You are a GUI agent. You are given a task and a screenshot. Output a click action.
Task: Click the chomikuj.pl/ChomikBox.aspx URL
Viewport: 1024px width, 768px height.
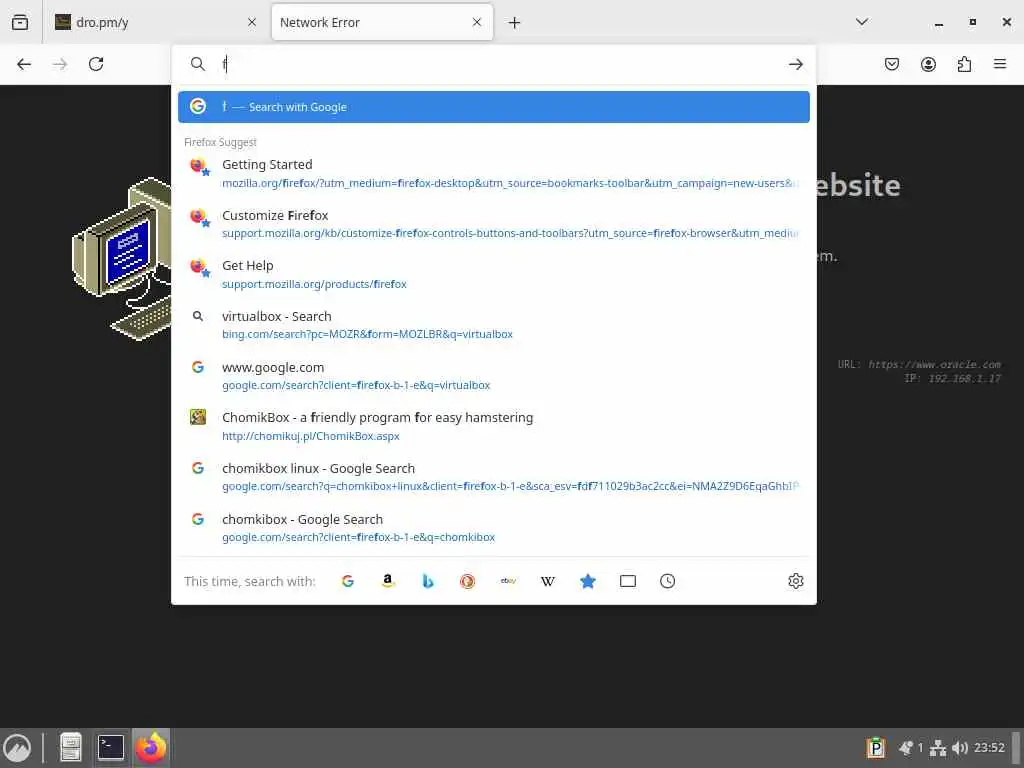pos(311,436)
